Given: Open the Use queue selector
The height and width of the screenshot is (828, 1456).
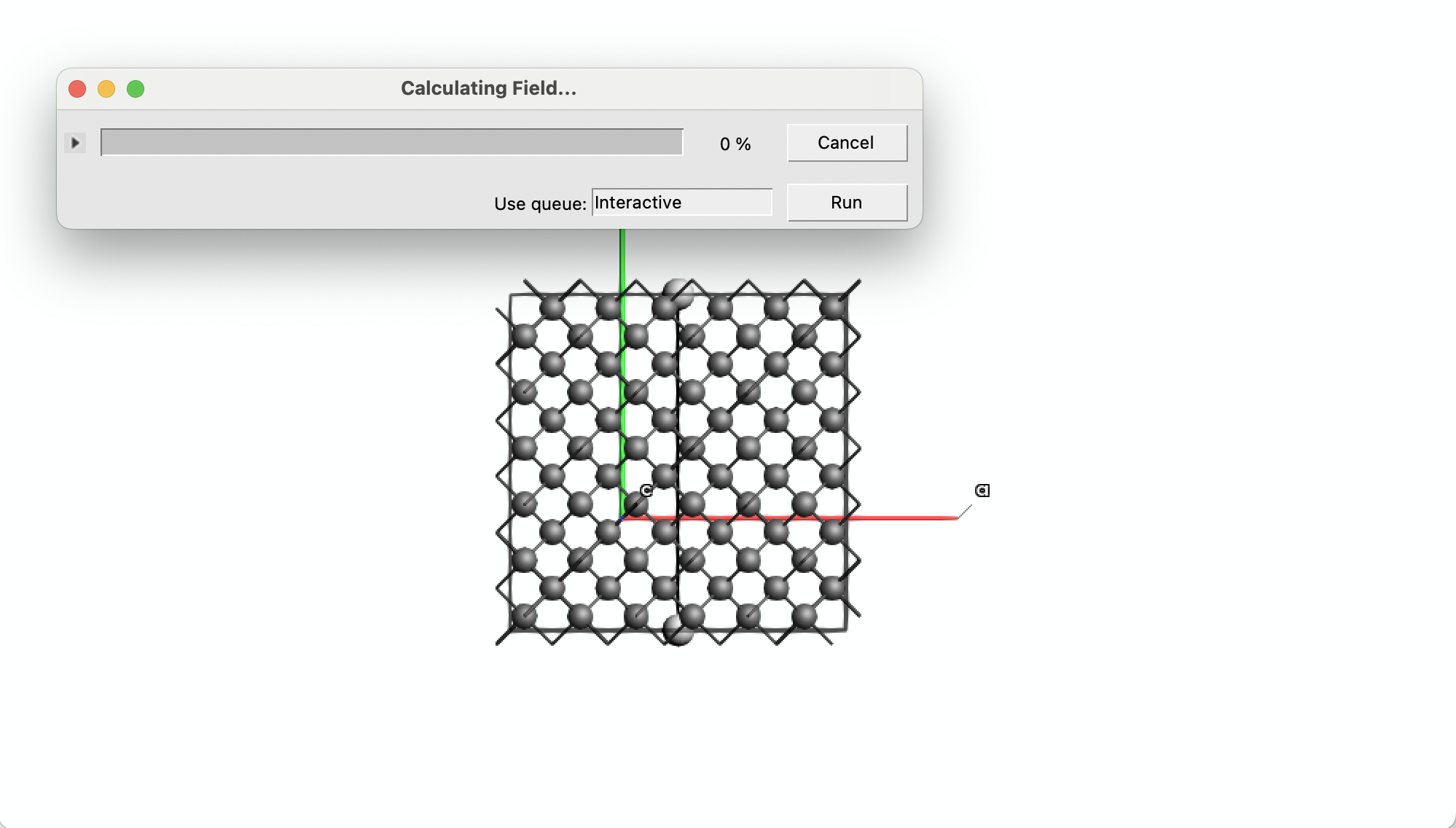Looking at the screenshot, I should tap(683, 203).
